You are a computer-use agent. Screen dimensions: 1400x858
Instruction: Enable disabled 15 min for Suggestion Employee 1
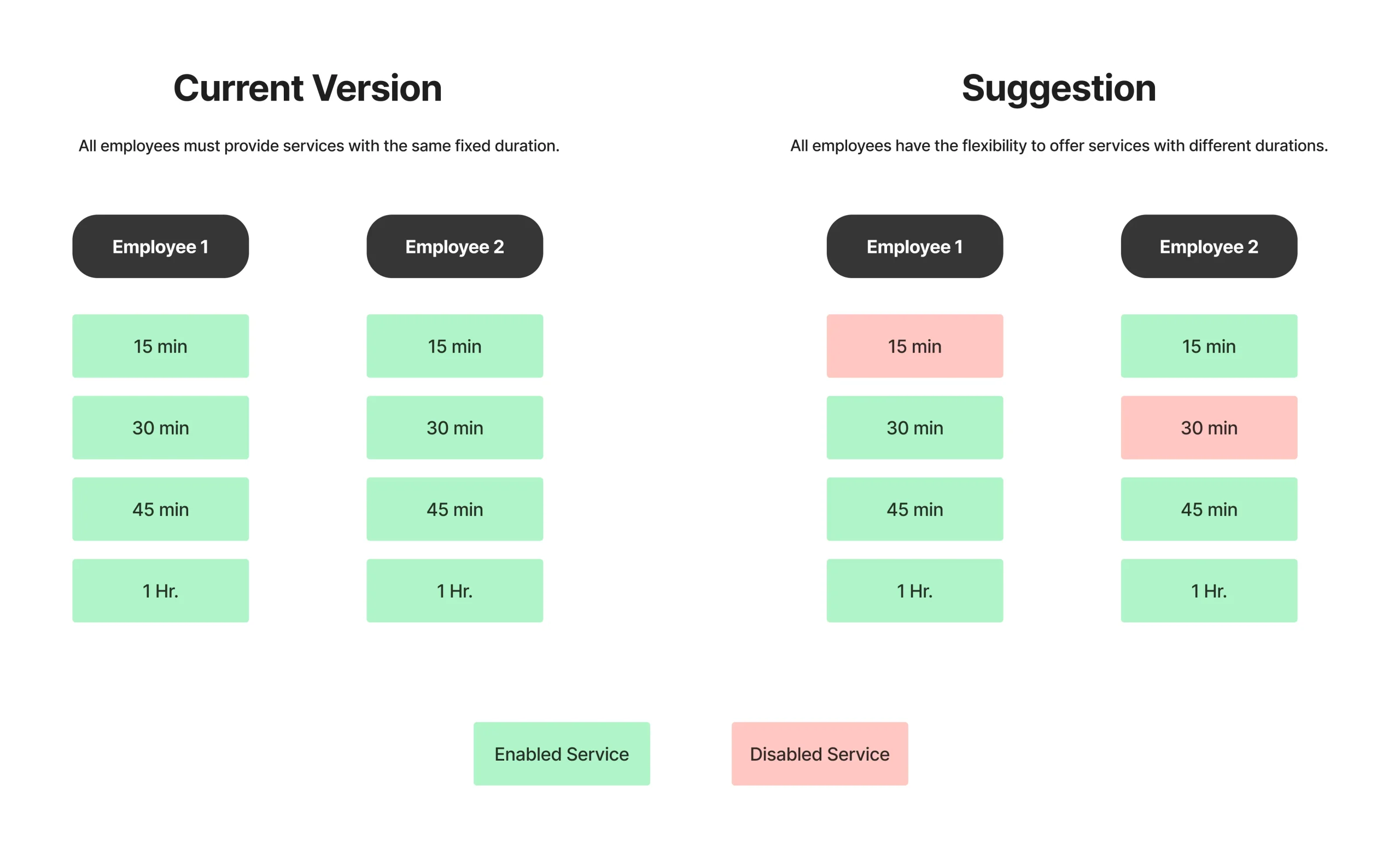click(x=914, y=346)
